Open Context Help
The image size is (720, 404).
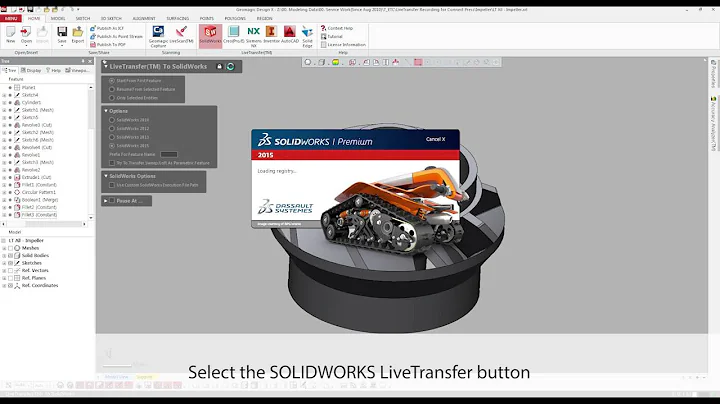(x=337, y=28)
